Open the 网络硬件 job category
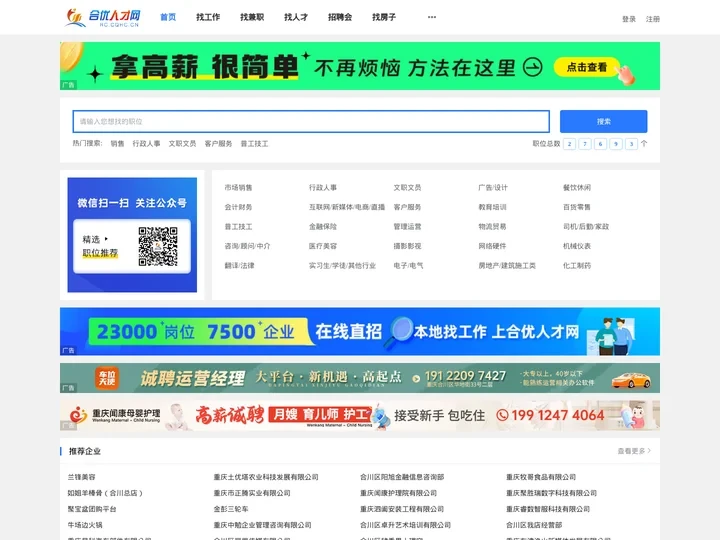The height and width of the screenshot is (540, 720). click(x=492, y=246)
